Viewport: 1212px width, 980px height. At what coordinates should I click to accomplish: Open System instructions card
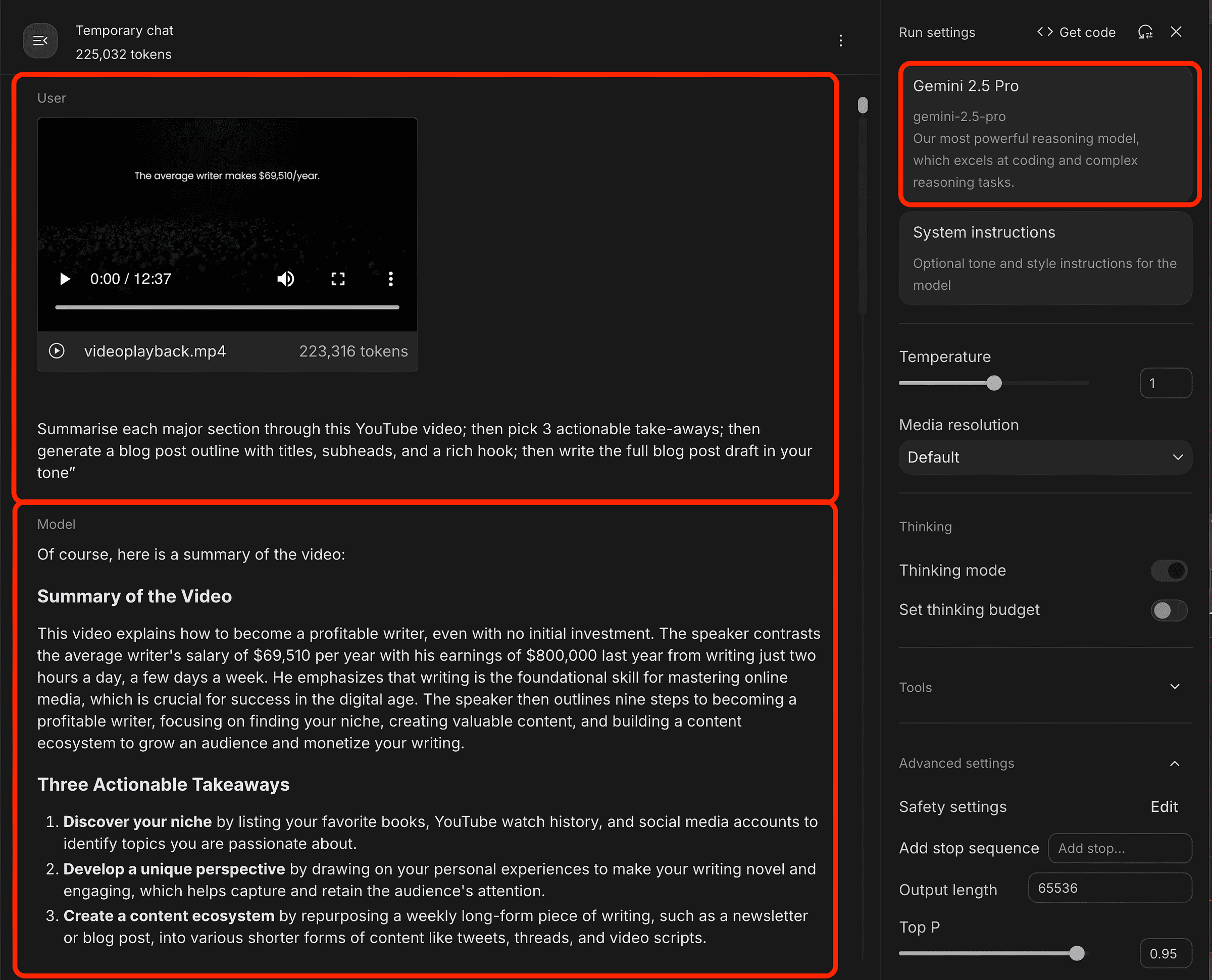coord(1045,258)
